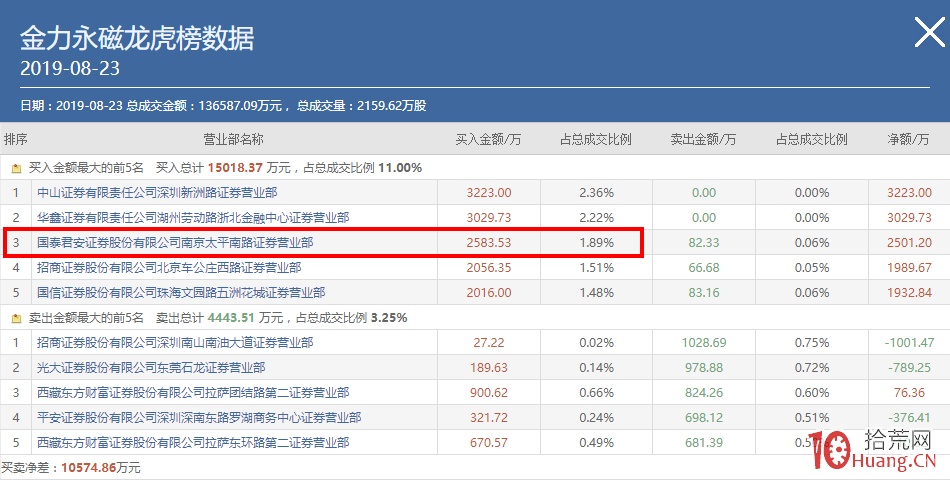Open 光大证券东莞石龙证券营业部 link

(x=151, y=367)
